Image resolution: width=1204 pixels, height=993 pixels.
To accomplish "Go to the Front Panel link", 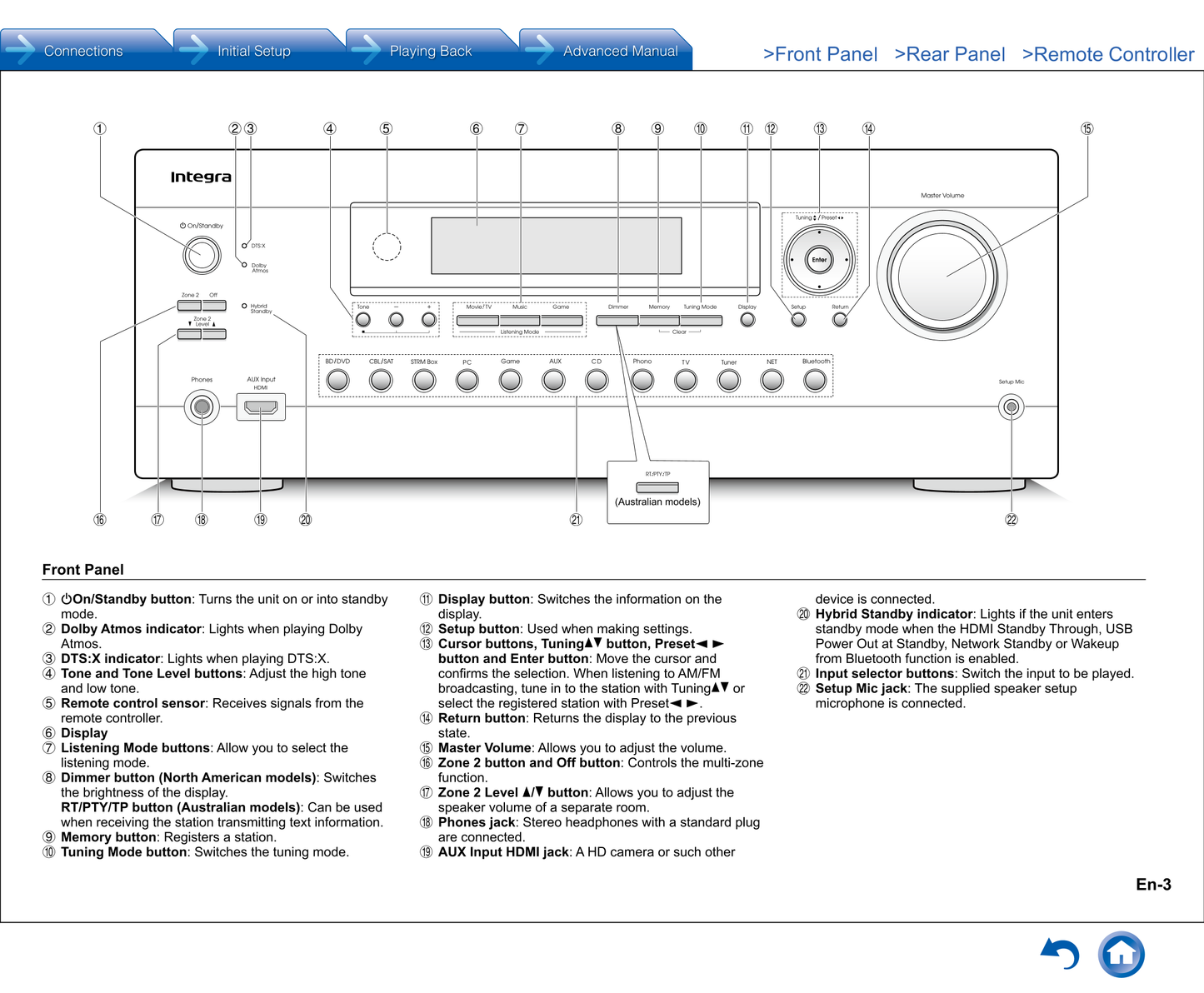I will tap(820, 55).
